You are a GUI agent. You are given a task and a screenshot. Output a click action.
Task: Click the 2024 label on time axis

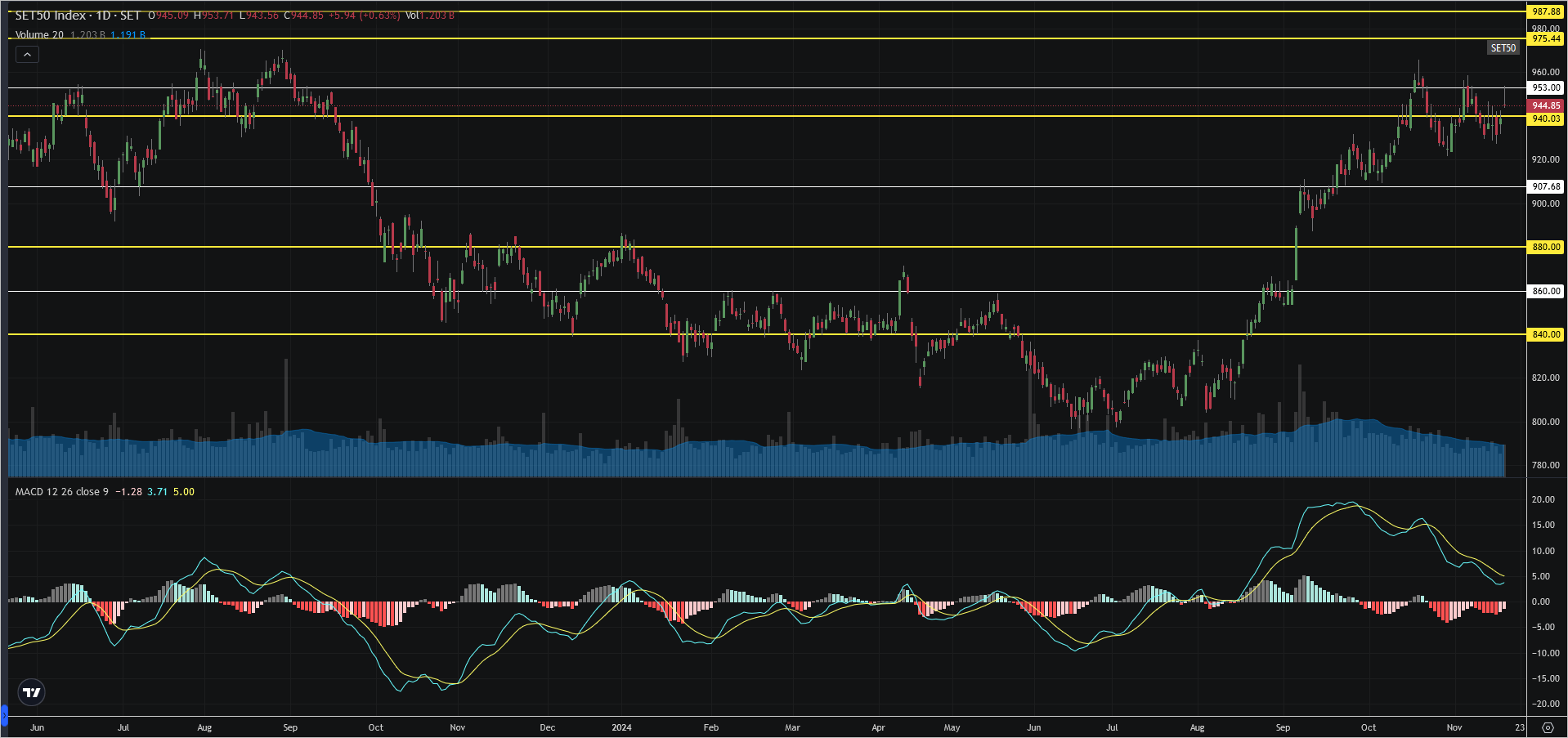[x=621, y=727]
